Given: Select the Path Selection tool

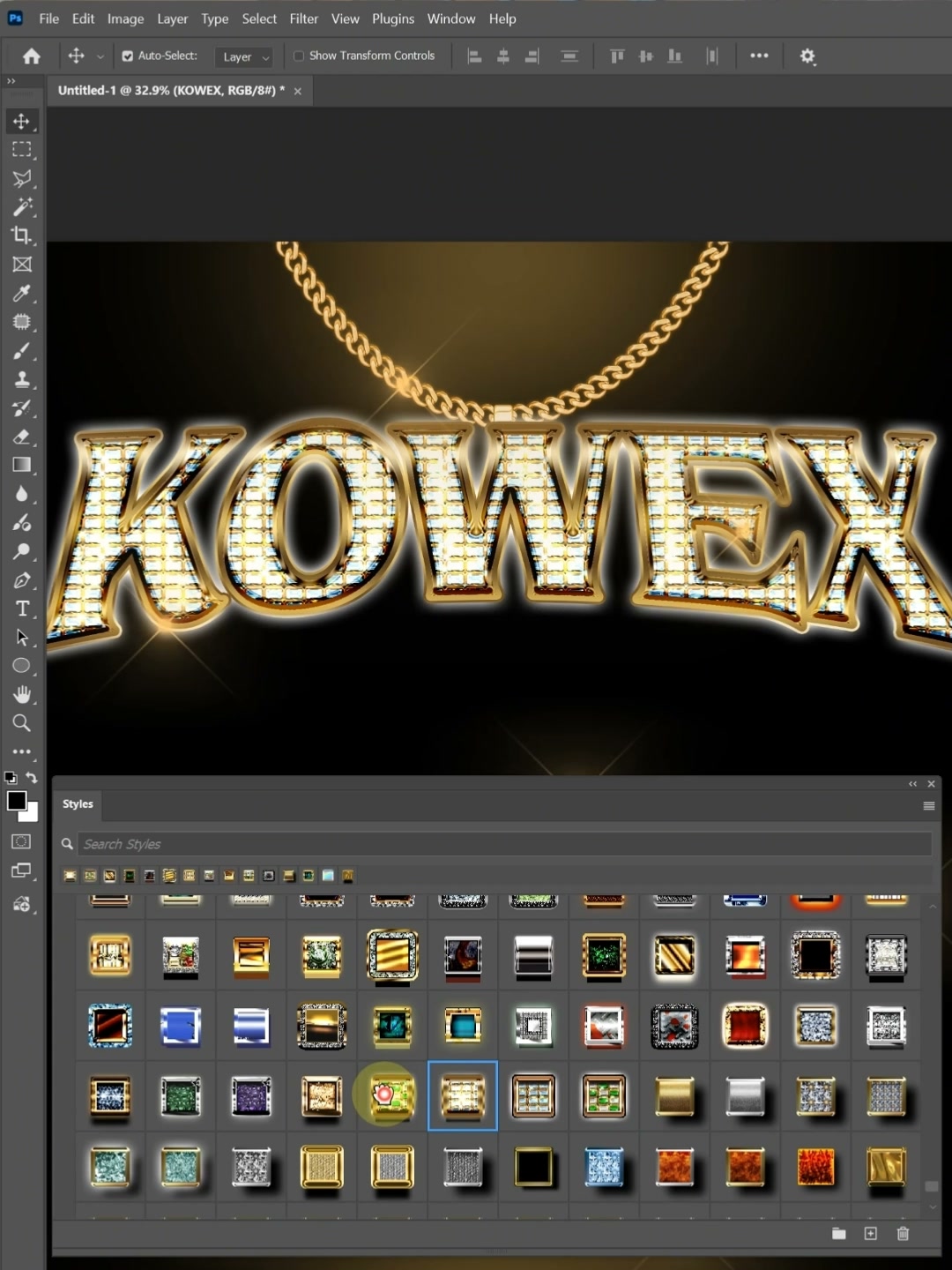Looking at the screenshot, I should click(22, 638).
